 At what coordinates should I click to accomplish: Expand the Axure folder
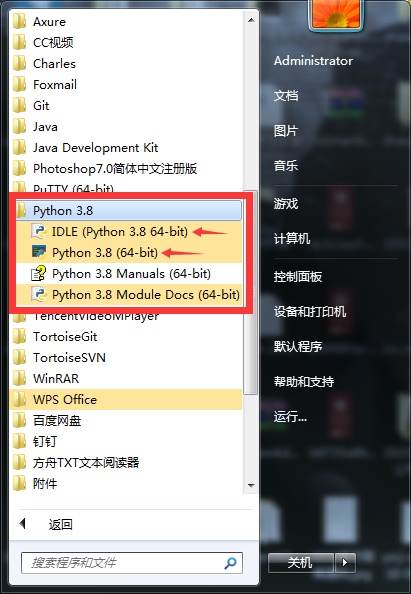[126, 22]
